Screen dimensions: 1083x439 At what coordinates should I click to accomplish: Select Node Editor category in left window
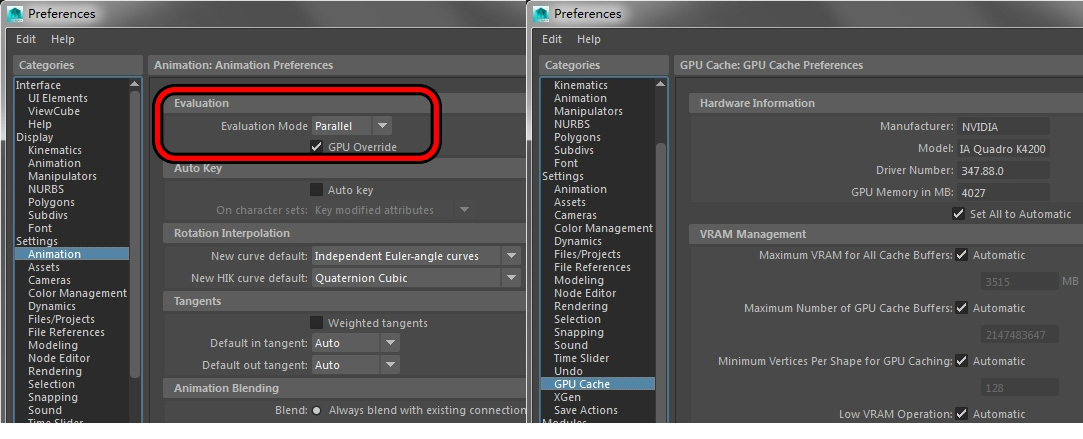(59, 358)
